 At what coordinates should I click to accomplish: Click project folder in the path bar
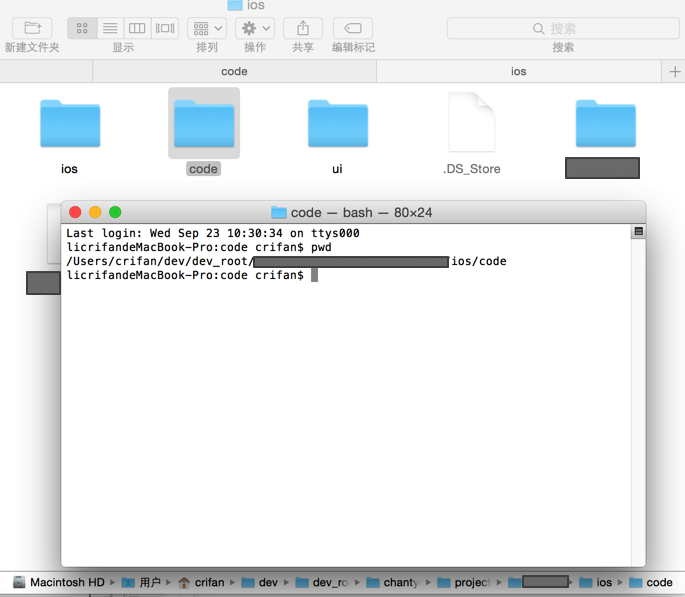point(464,582)
